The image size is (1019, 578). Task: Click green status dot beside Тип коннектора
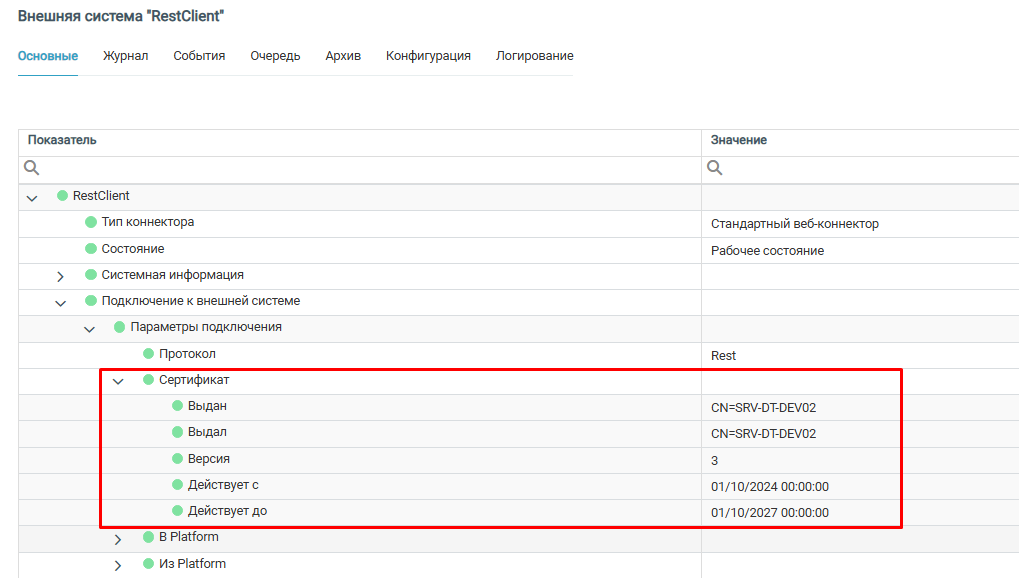[x=91, y=222]
